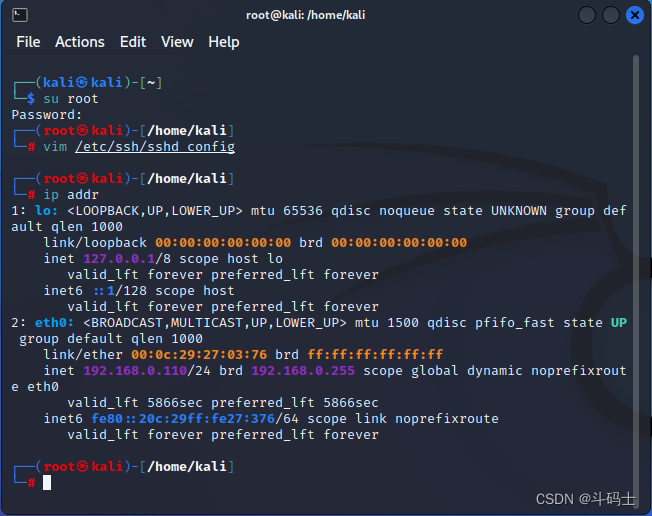Click the eth0: interface label
This screenshot has width=652, height=516.
[x=54, y=323]
